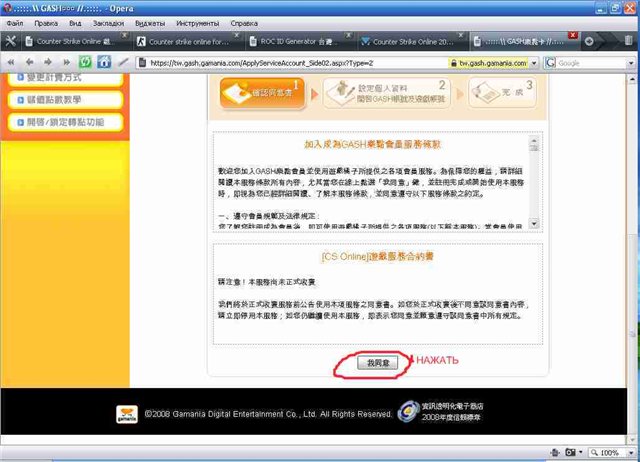Screen dimensions: 640x462
Task: Expand the Google search engine dropdown
Action: tap(631, 63)
